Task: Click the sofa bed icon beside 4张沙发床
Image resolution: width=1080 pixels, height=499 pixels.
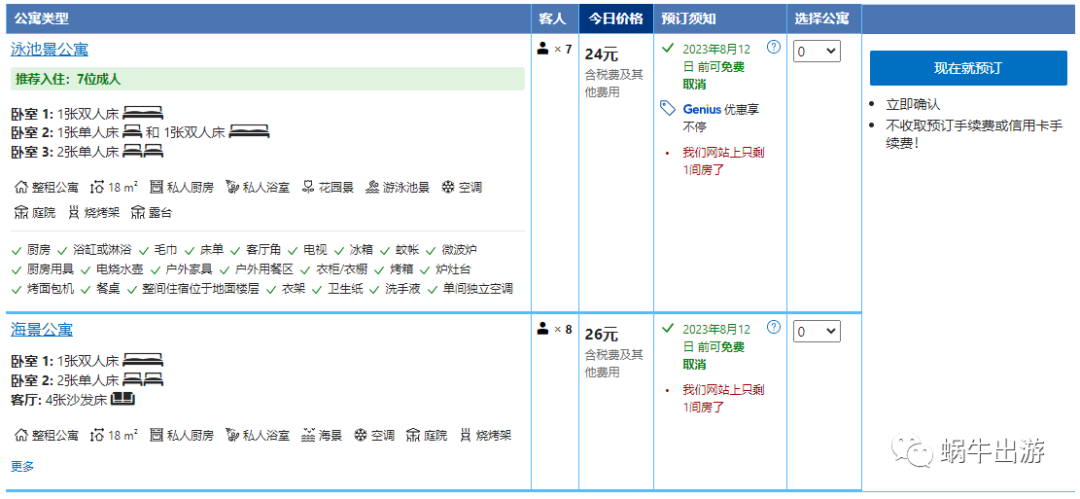Action: point(122,399)
